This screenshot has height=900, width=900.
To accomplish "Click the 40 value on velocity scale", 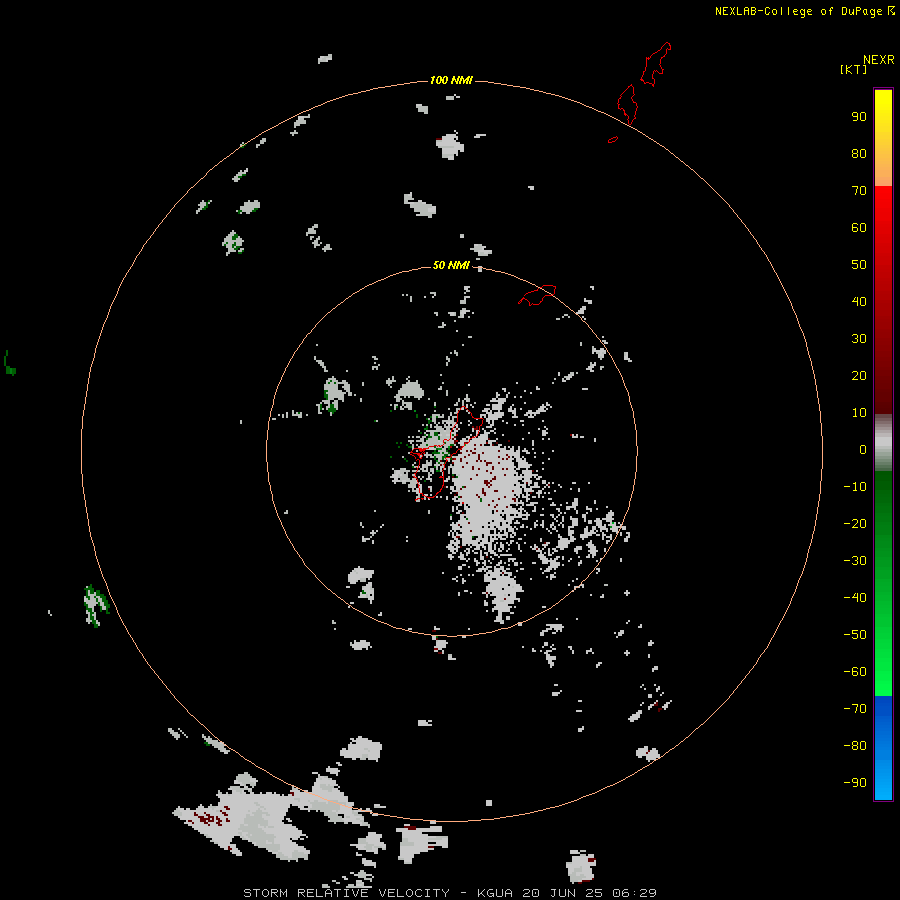I will 859,302.
